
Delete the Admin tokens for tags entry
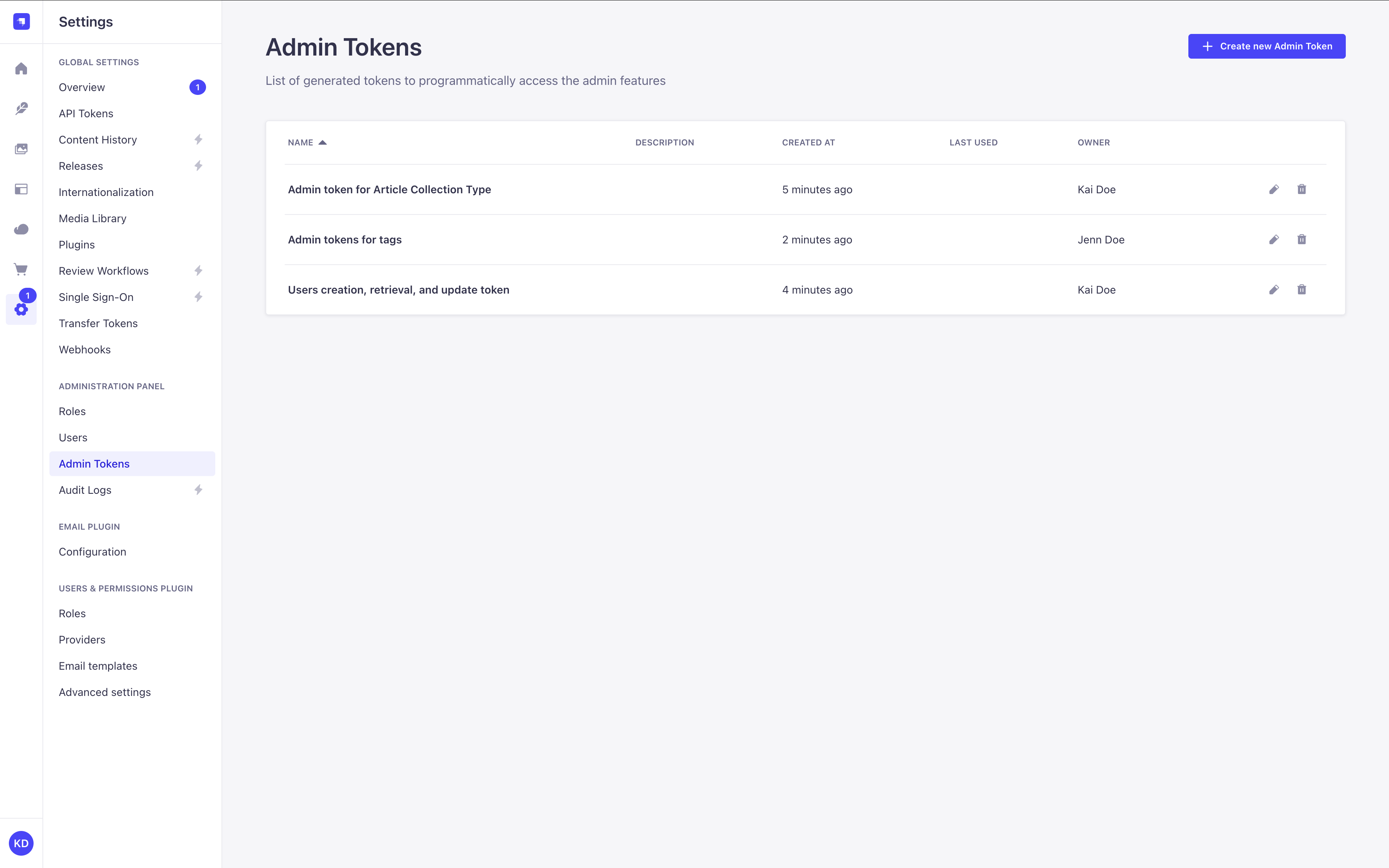(1301, 240)
